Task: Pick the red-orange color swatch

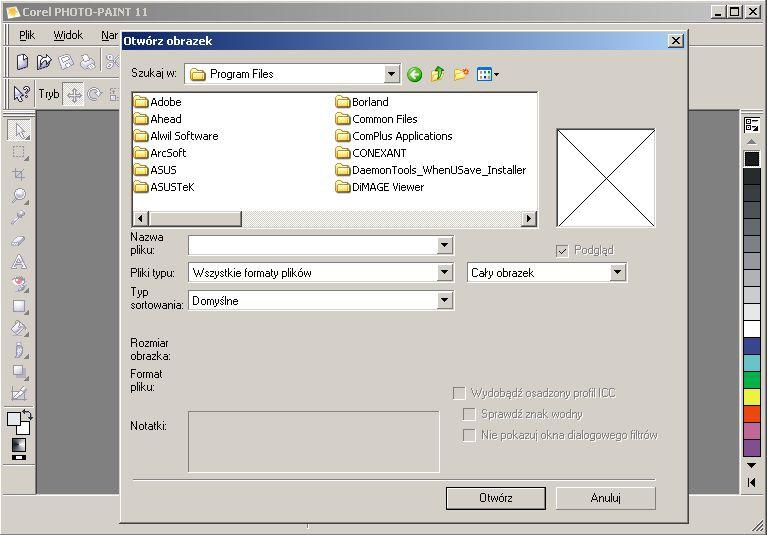Action: pos(752,414)
